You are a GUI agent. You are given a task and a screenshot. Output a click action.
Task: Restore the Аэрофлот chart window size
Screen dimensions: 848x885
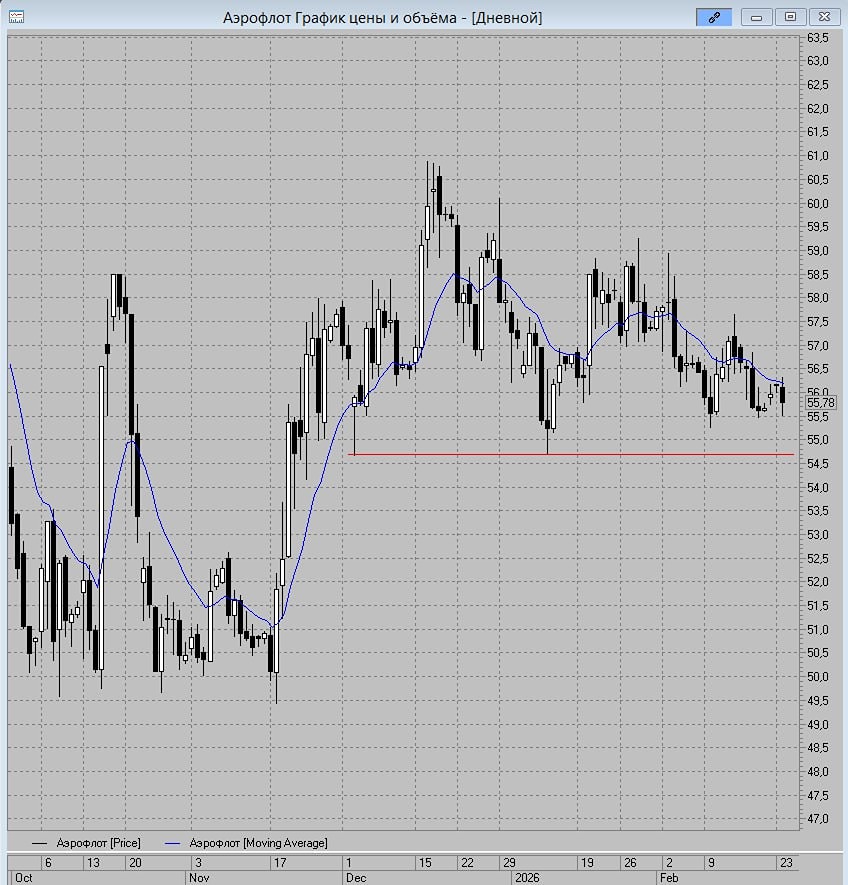pyautogui.click(x=790, y=17)
